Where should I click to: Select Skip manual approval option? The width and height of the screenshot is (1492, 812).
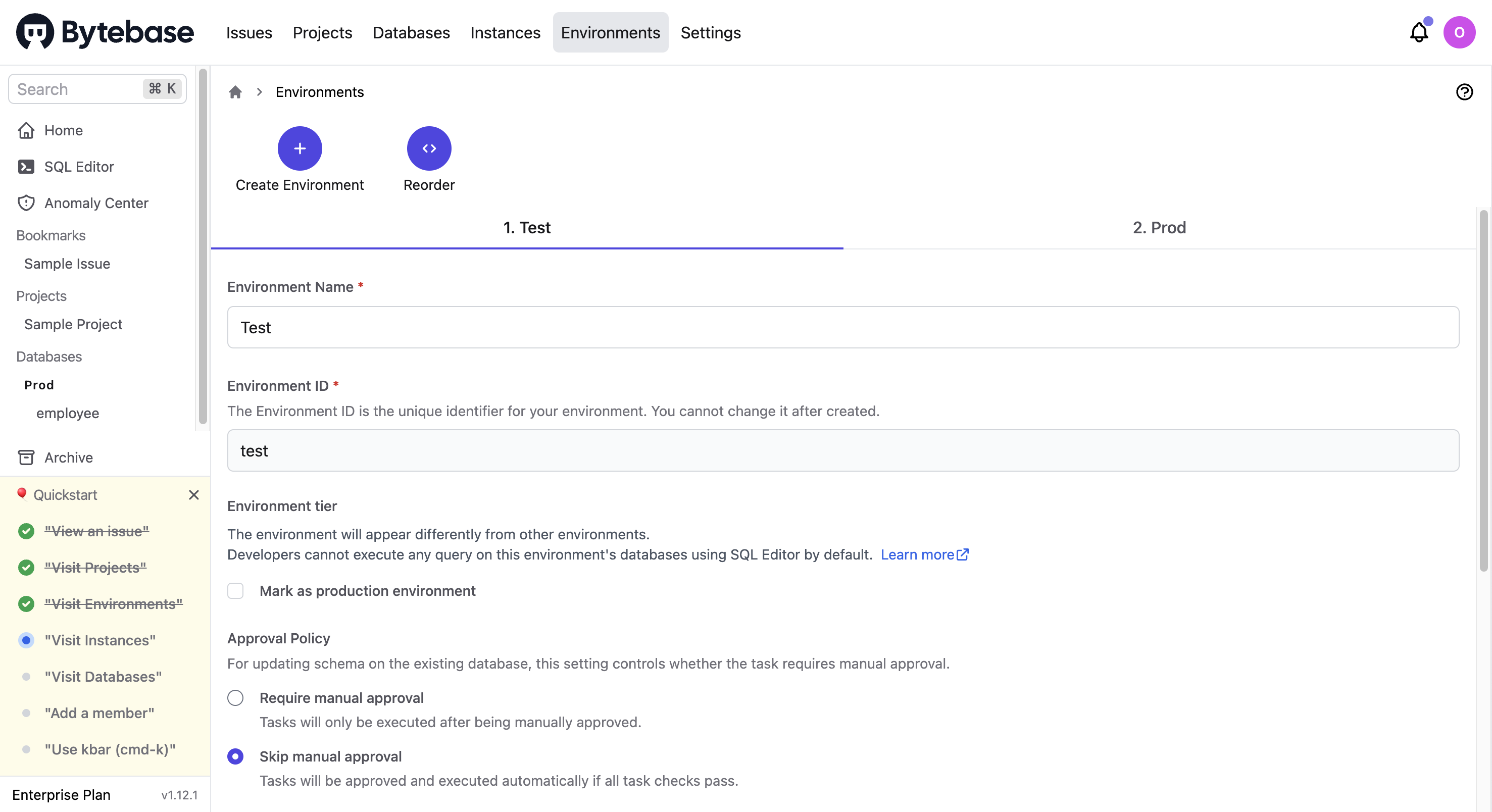[x=235, y=756]
